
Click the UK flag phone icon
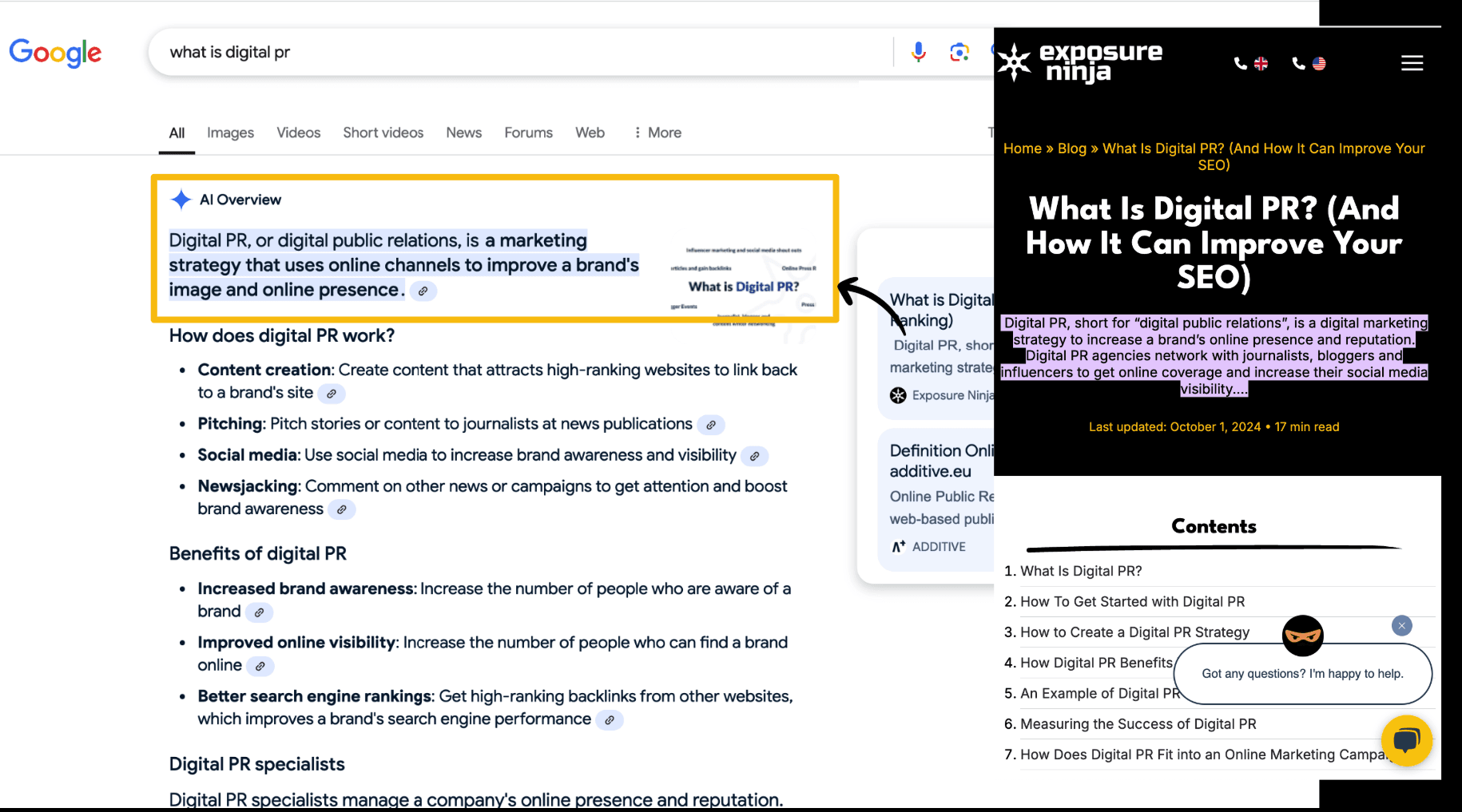point(1251,63)
